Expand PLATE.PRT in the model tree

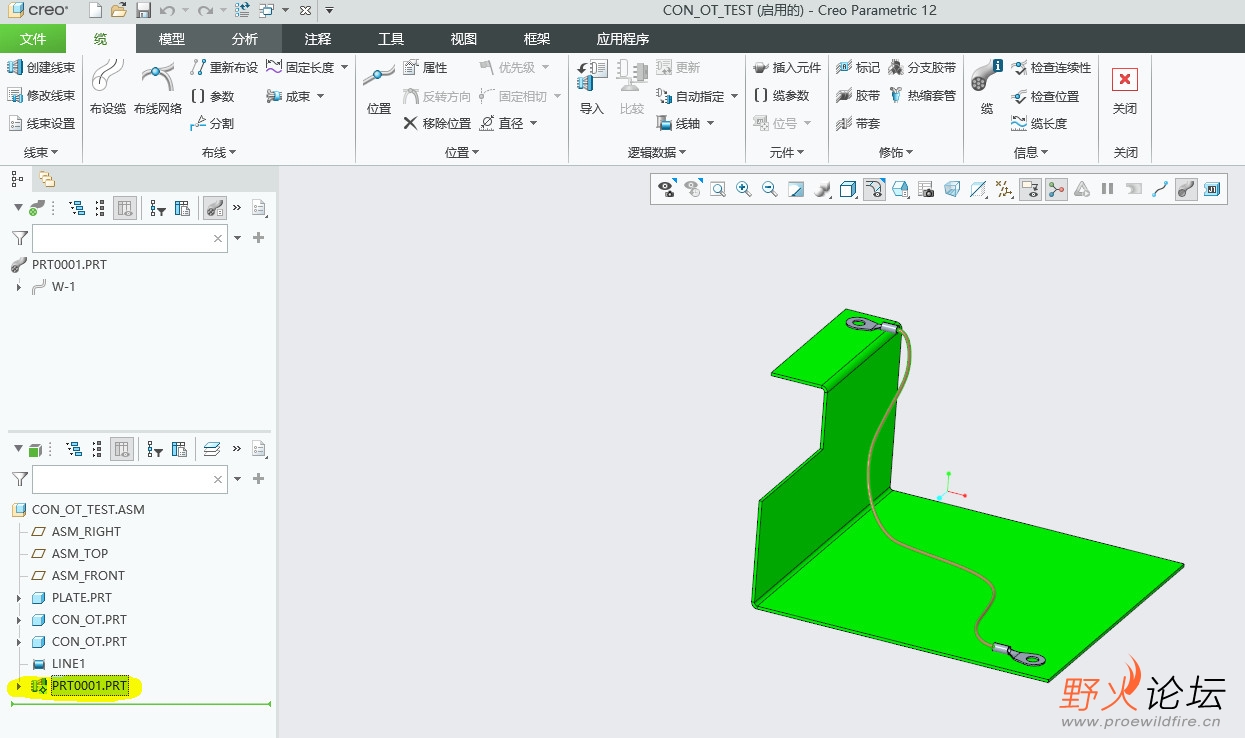click(19, 598)
